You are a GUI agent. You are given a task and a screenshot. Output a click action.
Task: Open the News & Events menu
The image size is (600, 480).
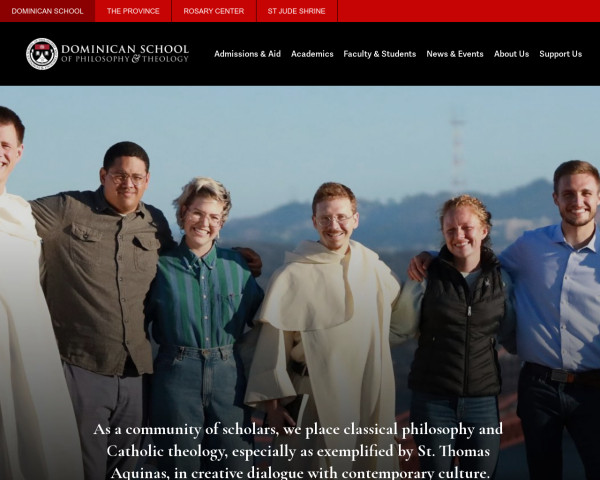tap(455, 54)
